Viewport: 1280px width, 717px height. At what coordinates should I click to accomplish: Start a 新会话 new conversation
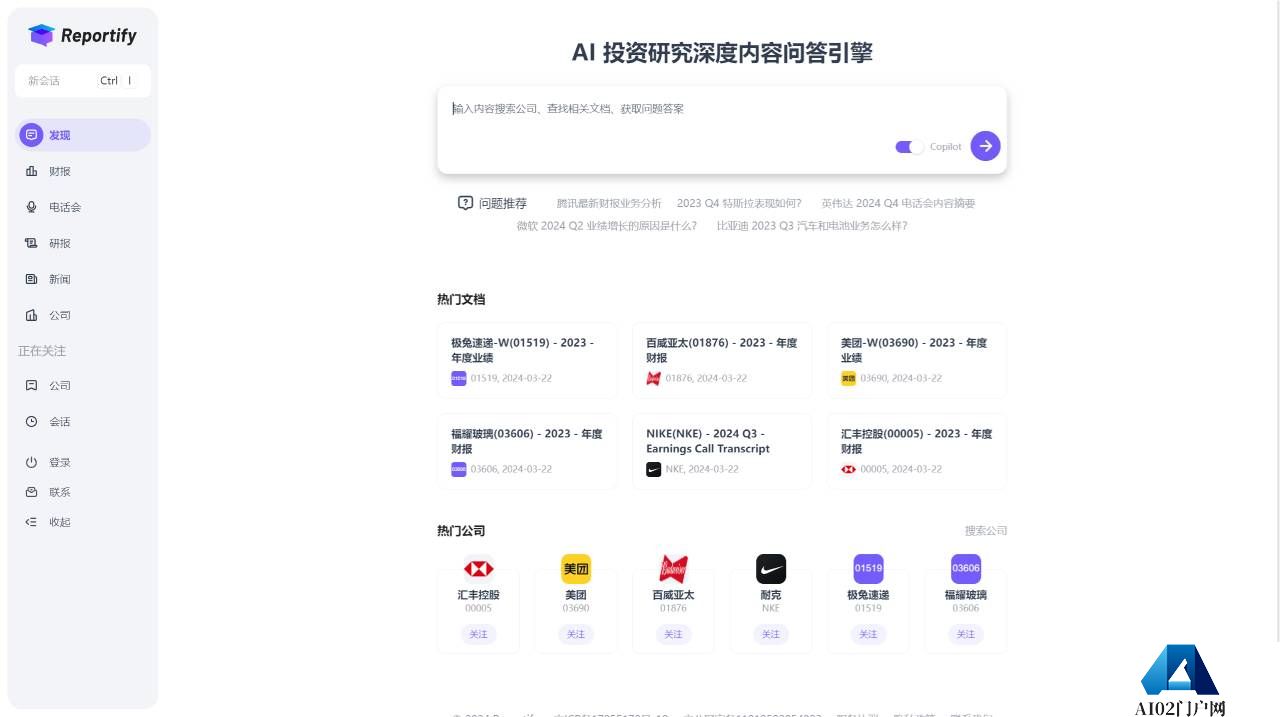(x=83, y=81)
